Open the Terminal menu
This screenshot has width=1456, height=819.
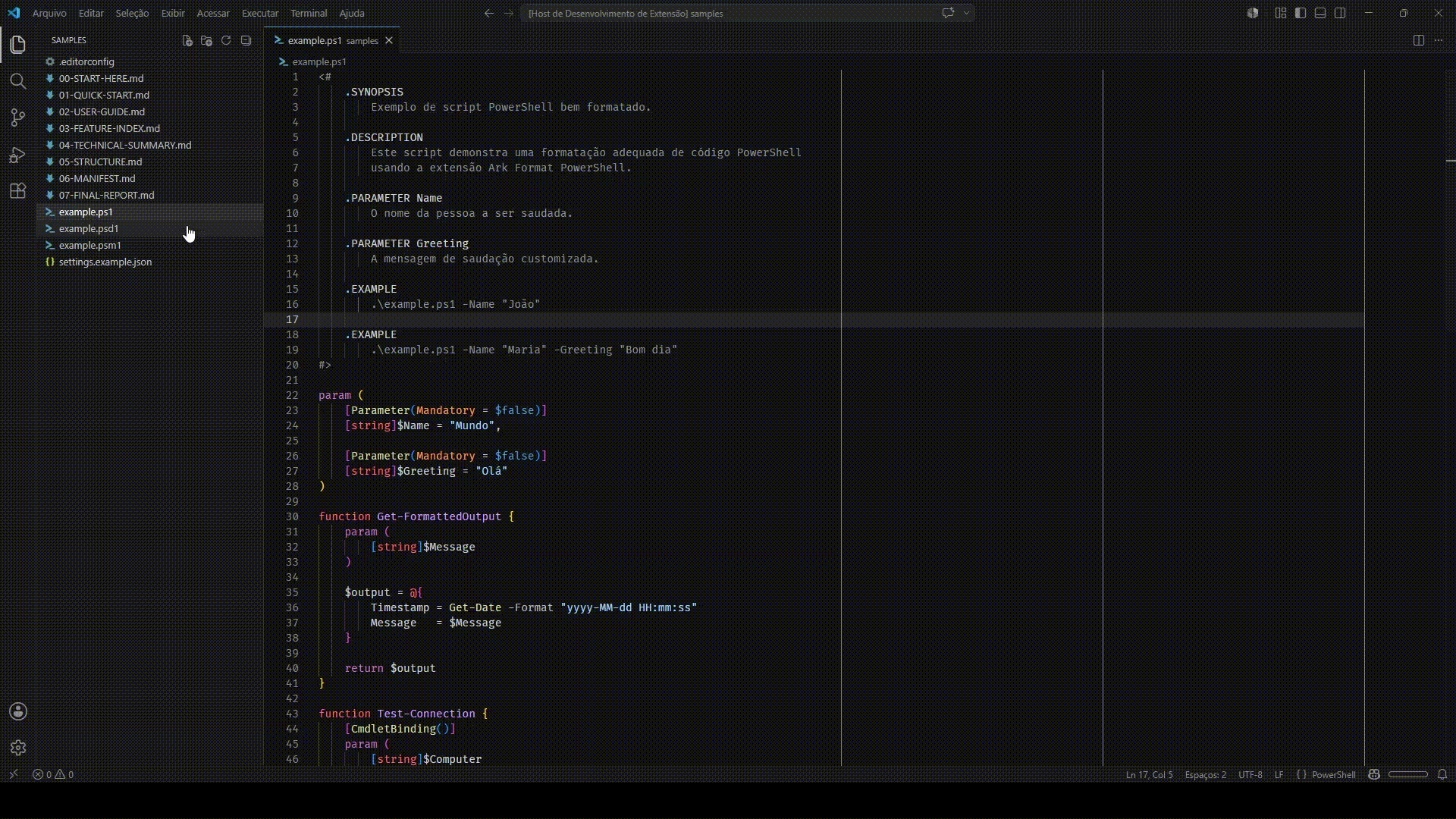pos(309,13)
